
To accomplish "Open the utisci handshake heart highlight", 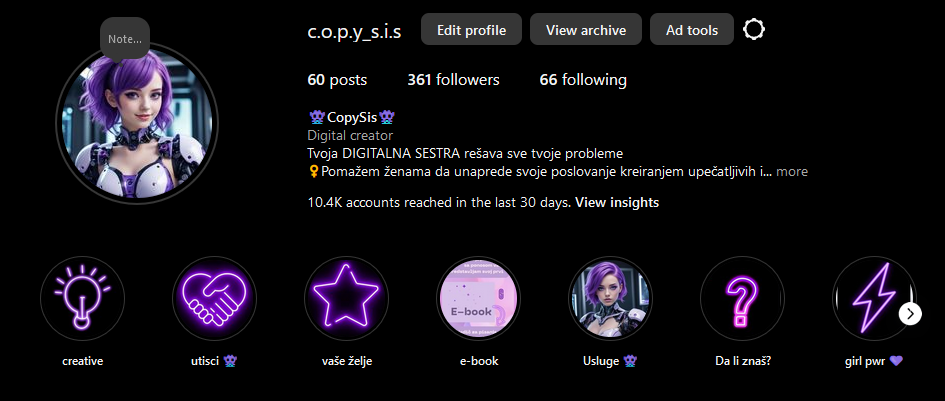I will [x=215, y=298].
